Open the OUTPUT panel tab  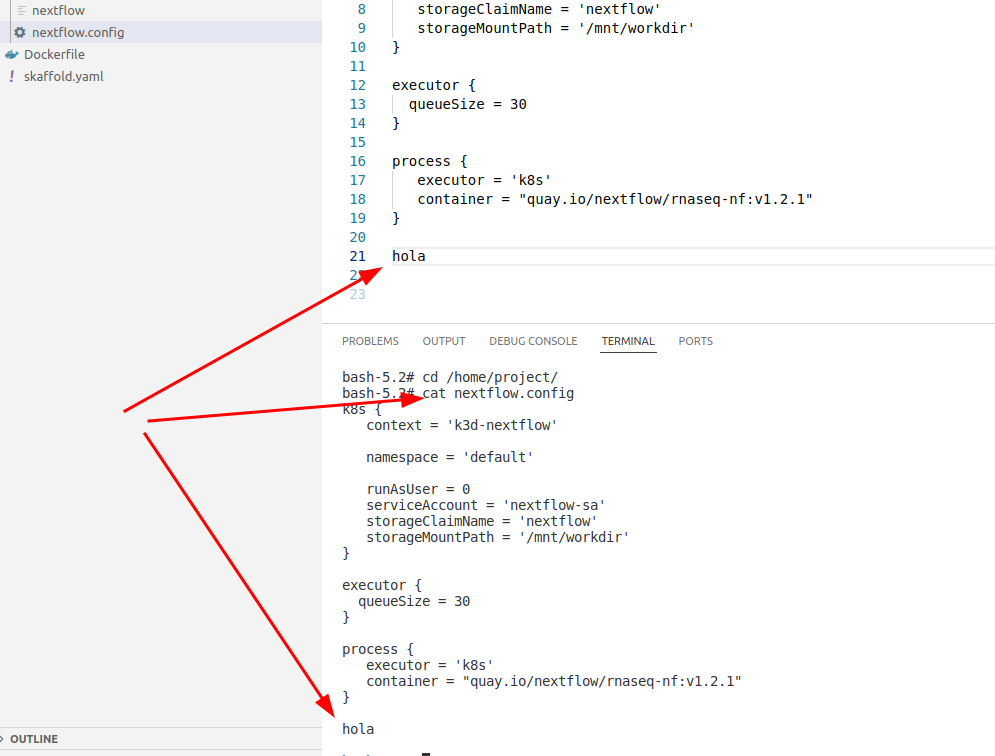pos(444,341)
